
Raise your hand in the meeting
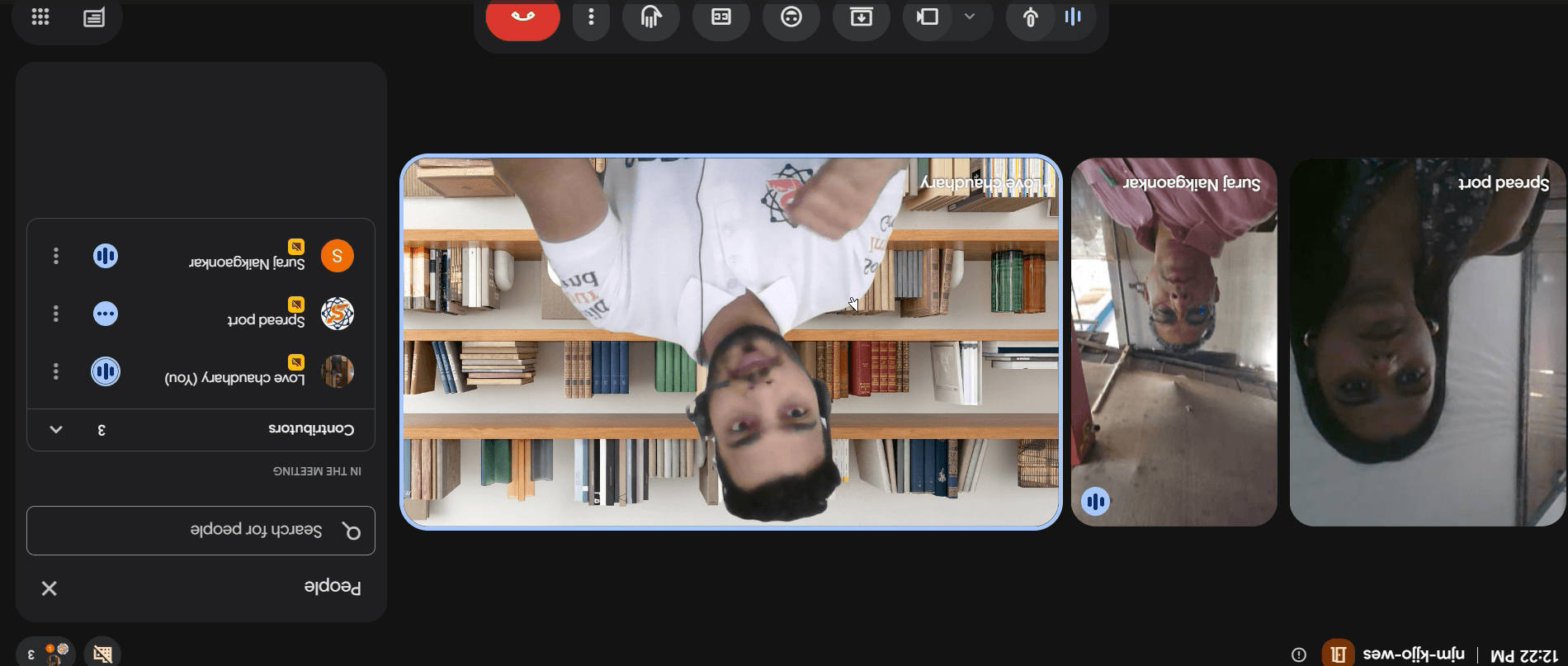click(x=651, y=17)
